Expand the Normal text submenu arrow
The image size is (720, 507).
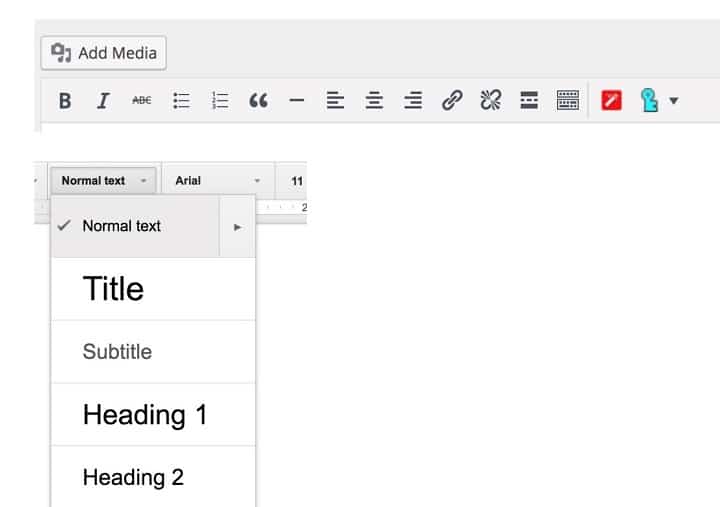click(x=237, y=227)
